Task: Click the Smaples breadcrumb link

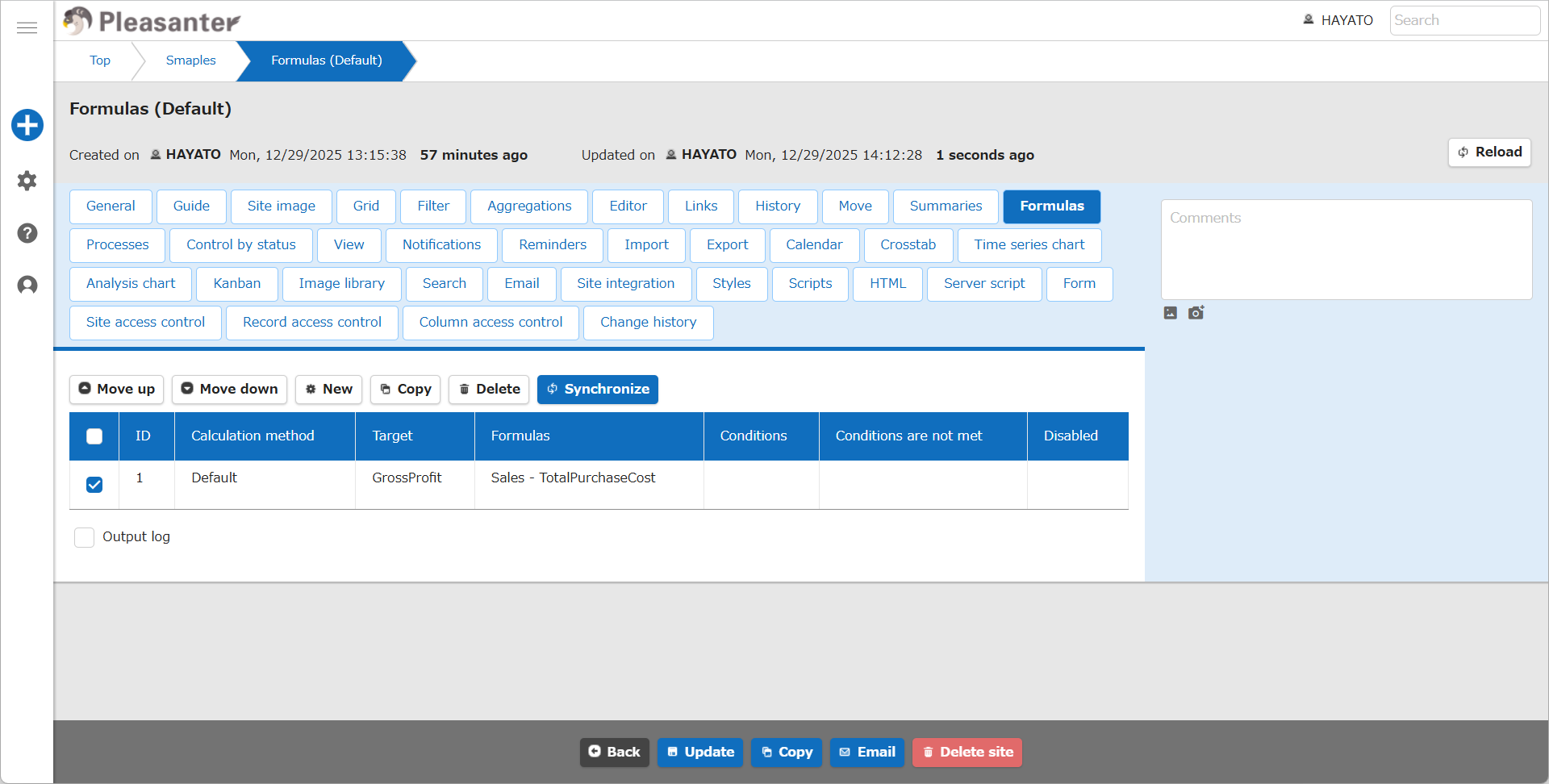Action: click(x=190, y=60)
